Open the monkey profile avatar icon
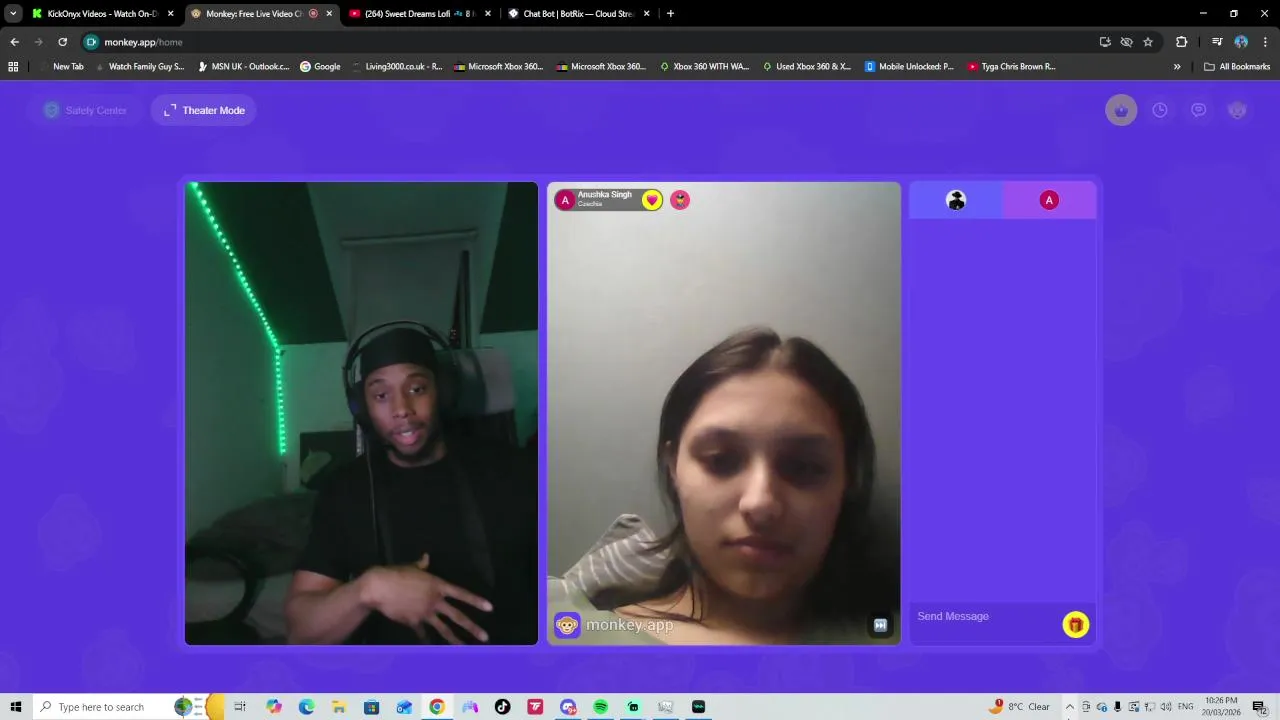The height and width of the screenshot is (720, 1280). click(1237, 110)
